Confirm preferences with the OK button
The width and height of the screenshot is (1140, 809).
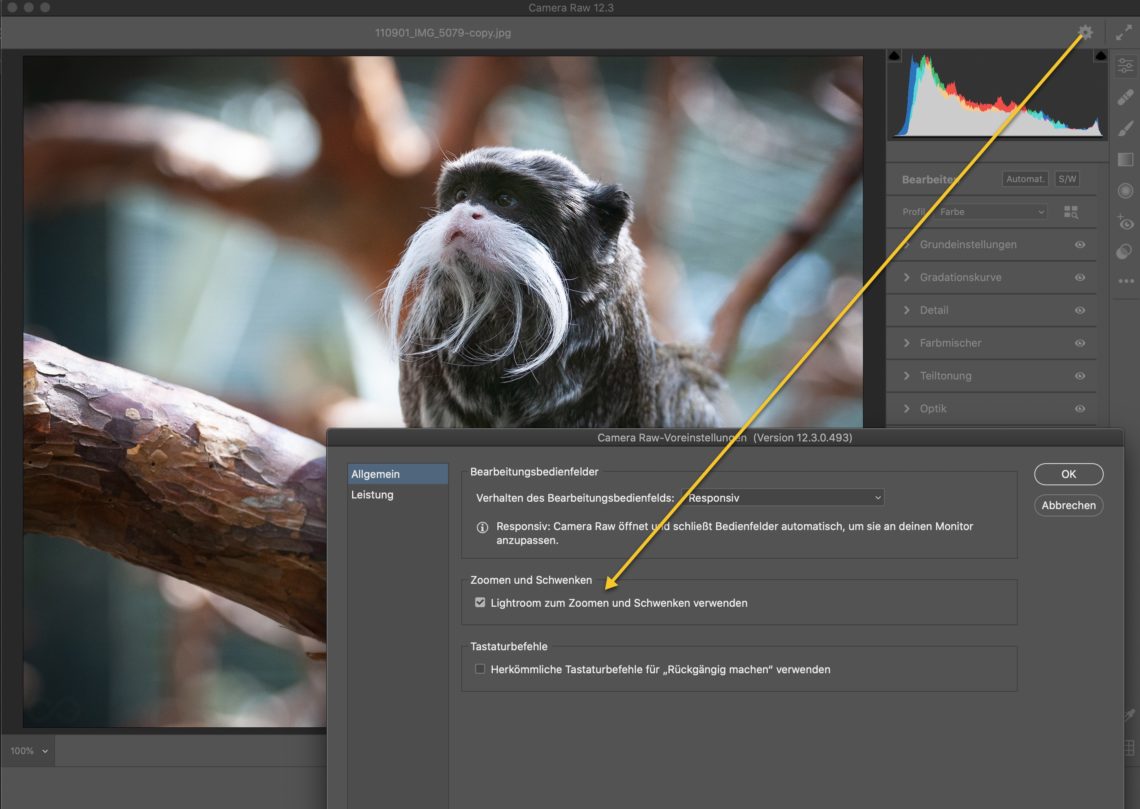pyautogui.click(x=1068, y=474)
